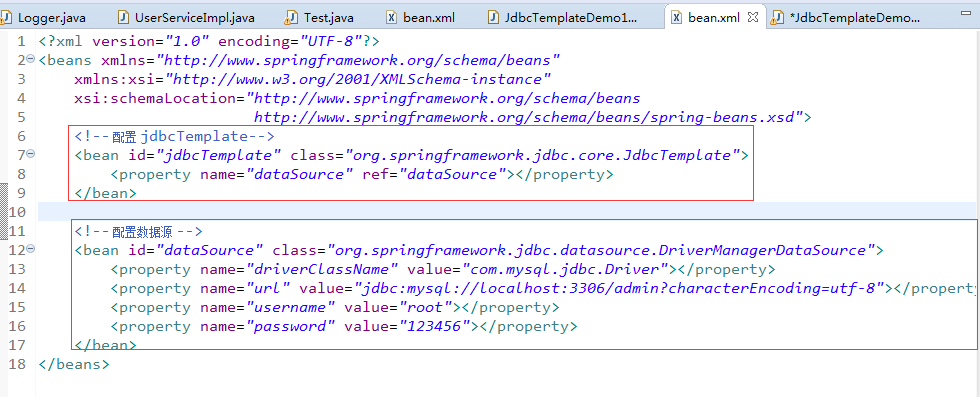Click the name value "dataSource" on line 8
Image resolution: width=980 pixels, height=397 pixels.
coord(300,174)
